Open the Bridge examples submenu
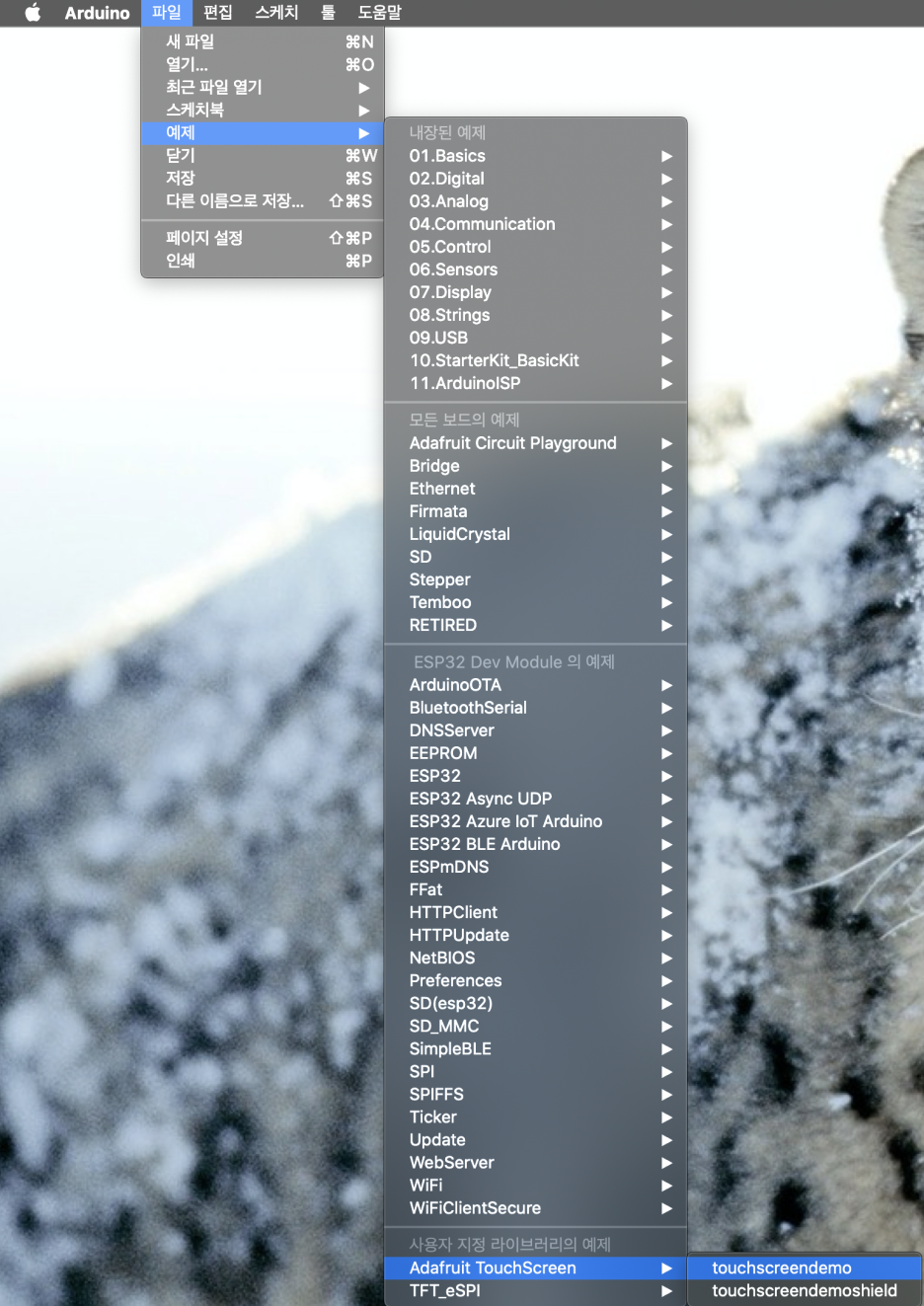 [x=536, y=466]
